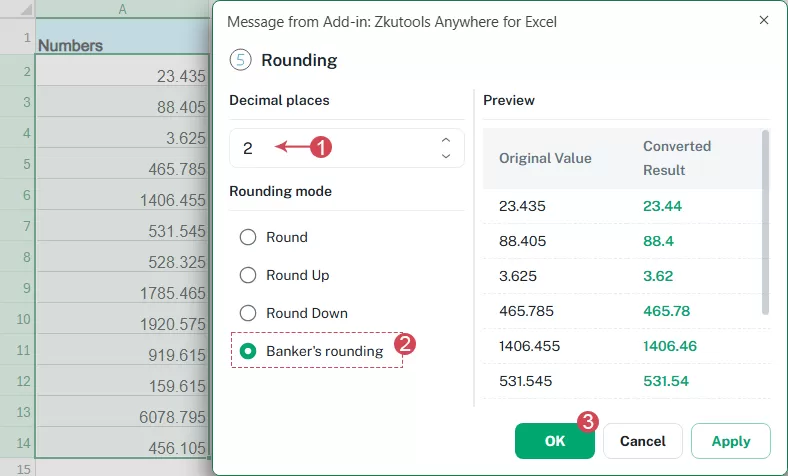This screenshot has height=476, width=788.
Task: Select Excel cell containing 1920.575
Action: pyautogui.click(x=123, y=319)
